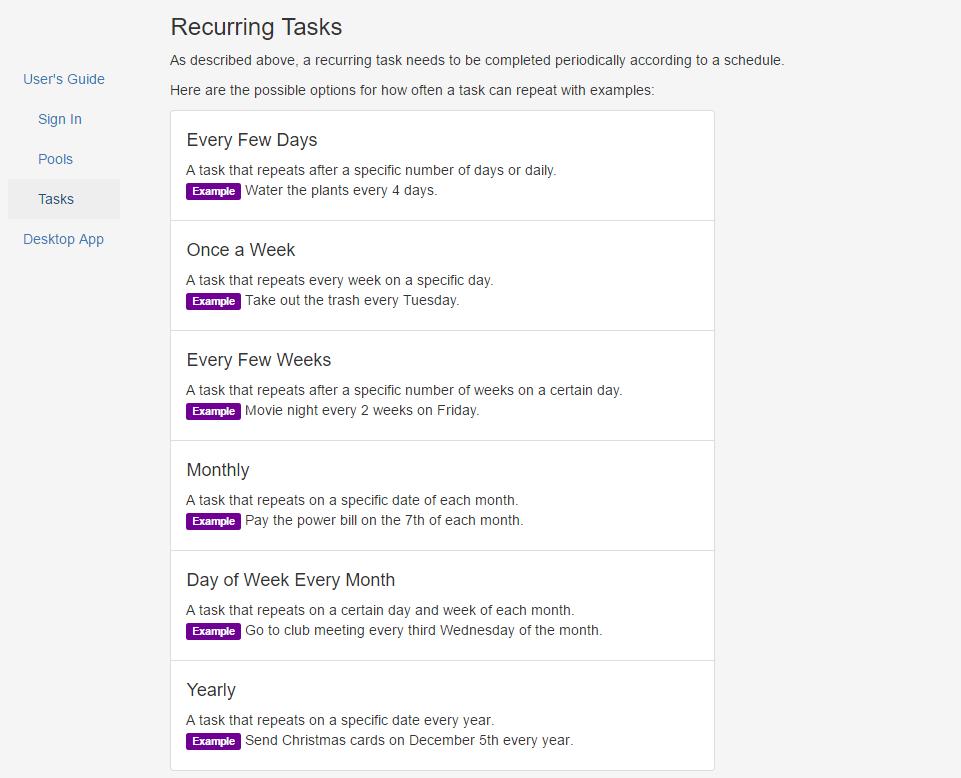Click the Once a Week heading
The height and width of the screenshot is (778, 961).
coord(241,250)
